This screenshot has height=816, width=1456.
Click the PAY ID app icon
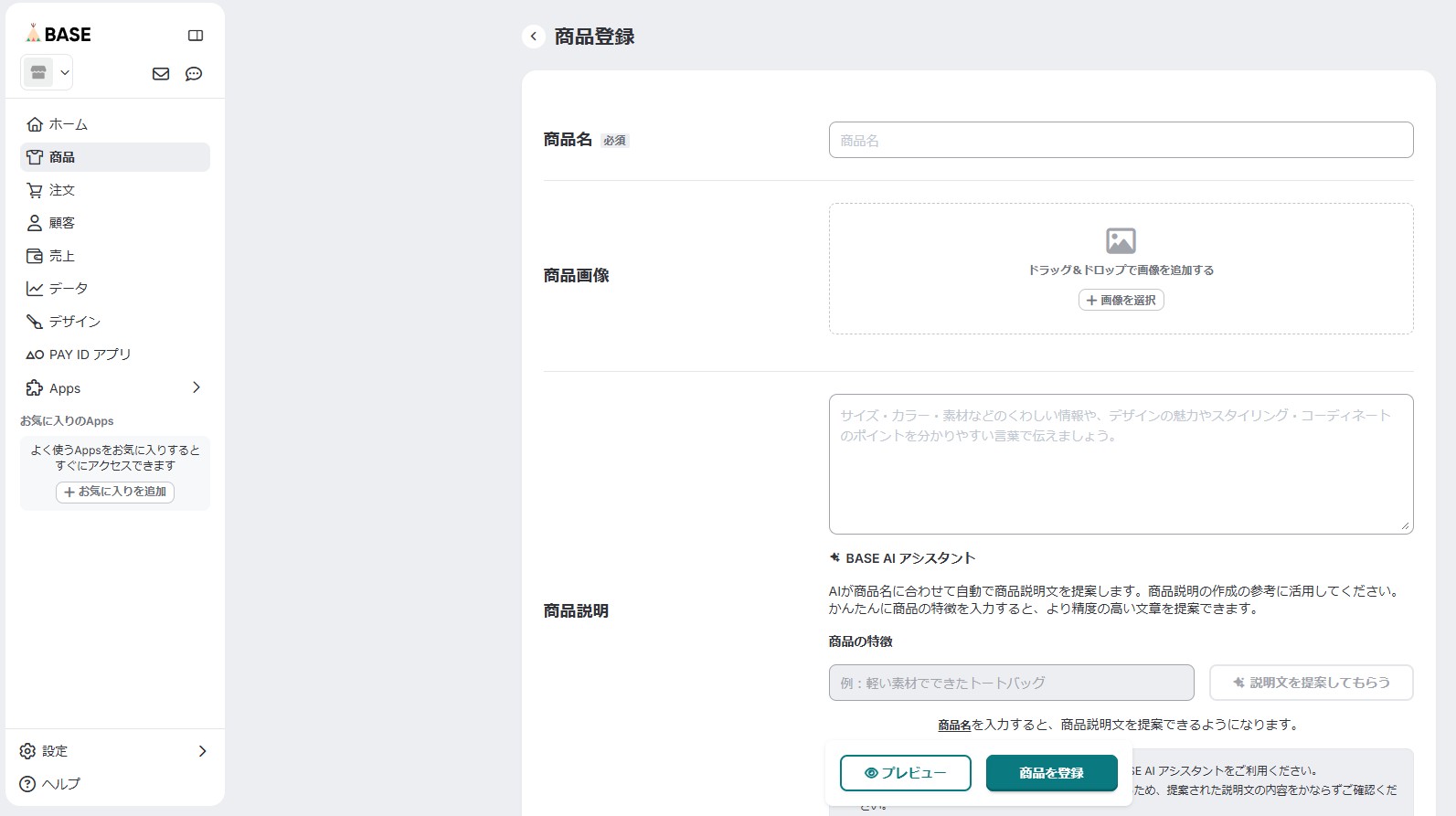[x=35, y=355]
